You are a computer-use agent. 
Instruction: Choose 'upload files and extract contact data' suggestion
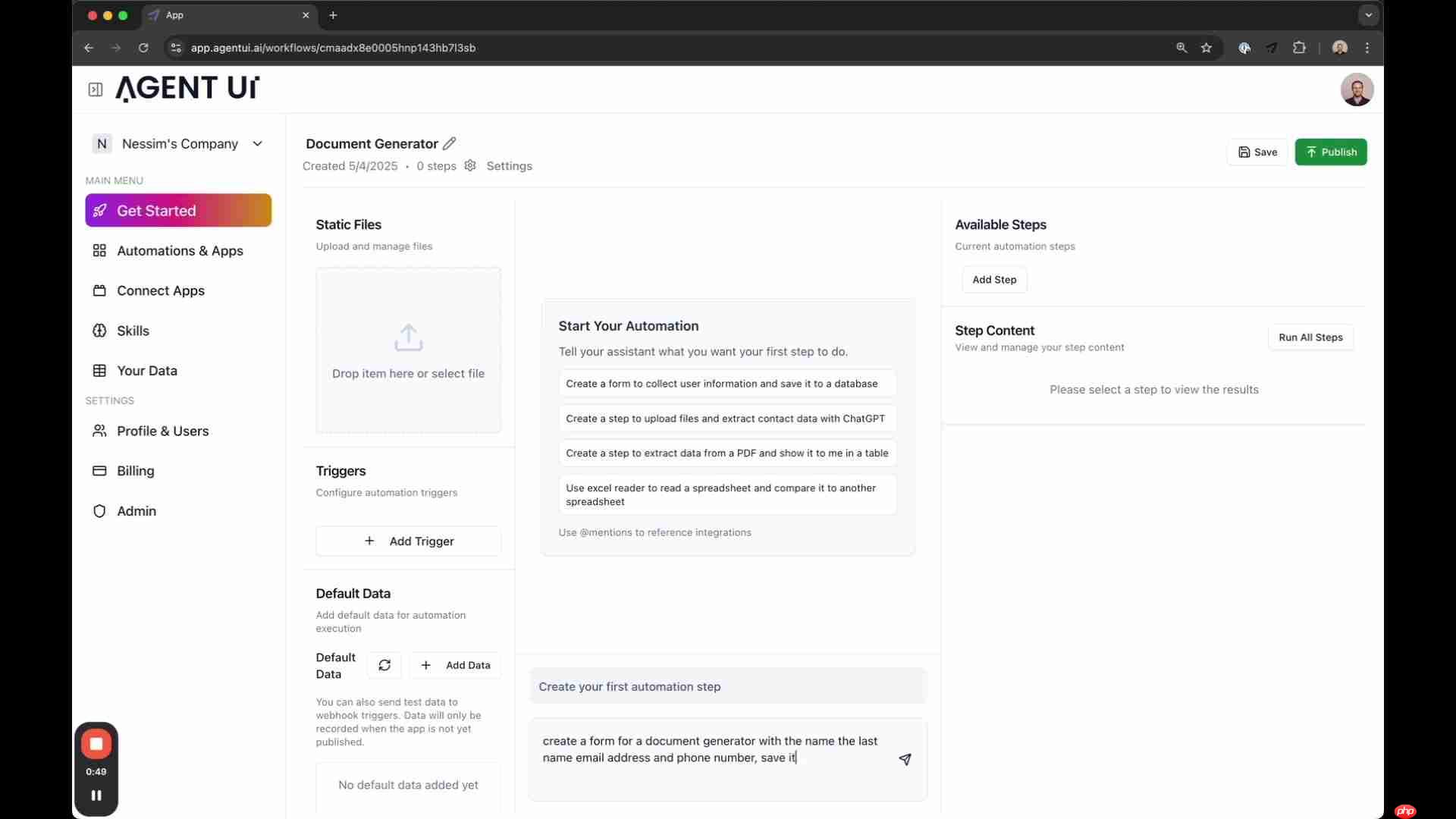pos(727,419)
